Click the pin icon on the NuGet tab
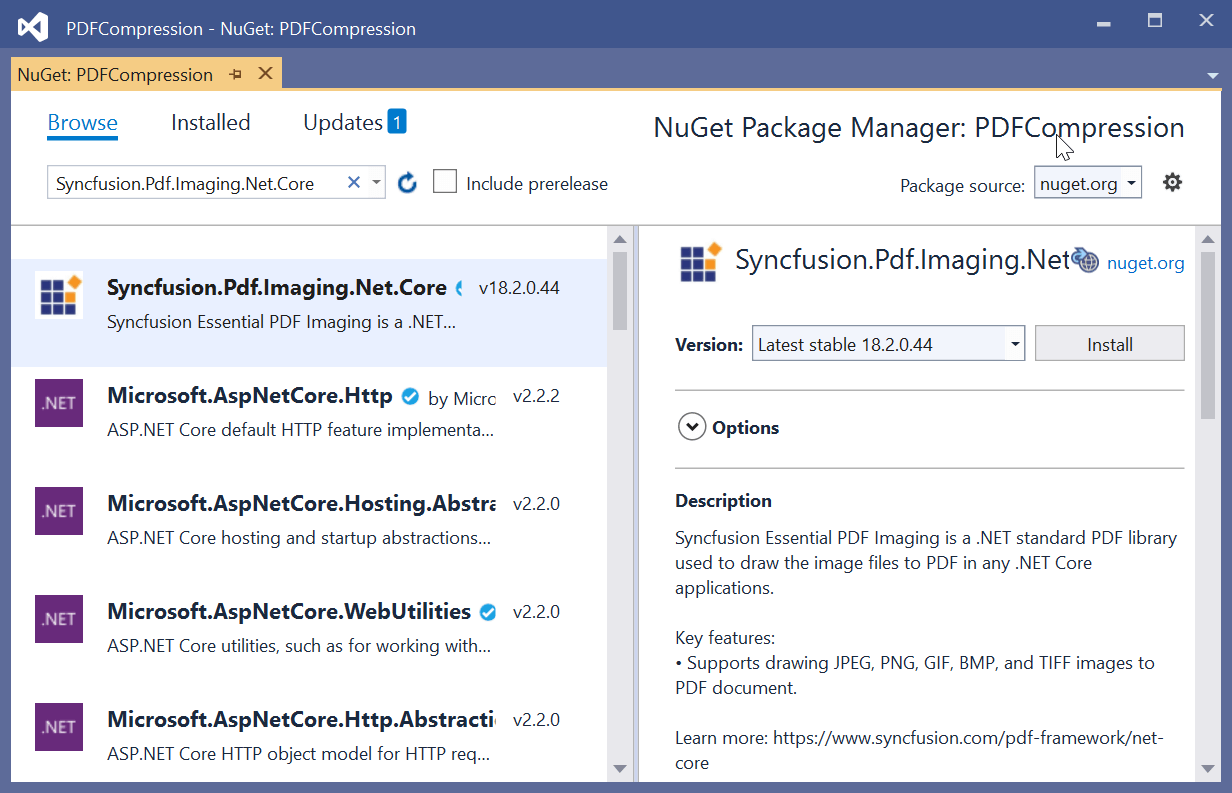 tap(236, 74)
